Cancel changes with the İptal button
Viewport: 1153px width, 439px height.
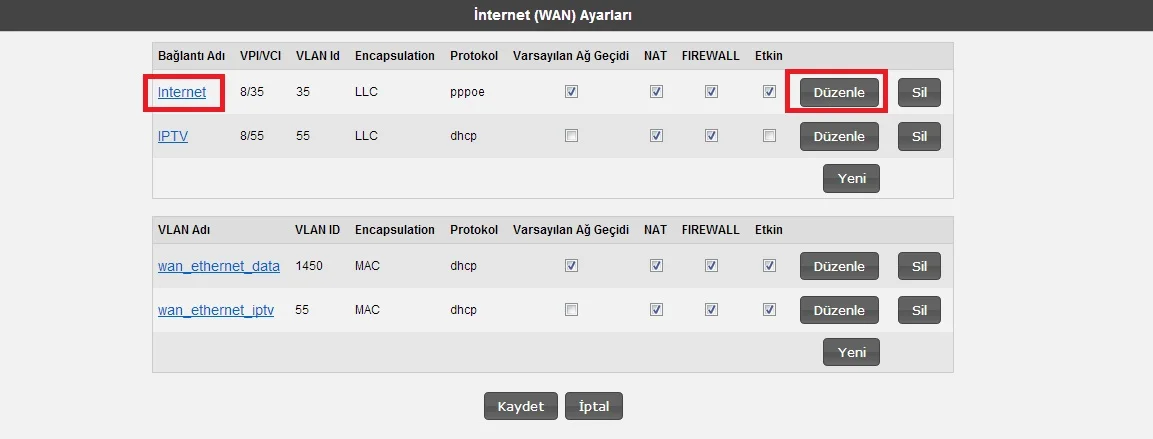tap(594, 406)
